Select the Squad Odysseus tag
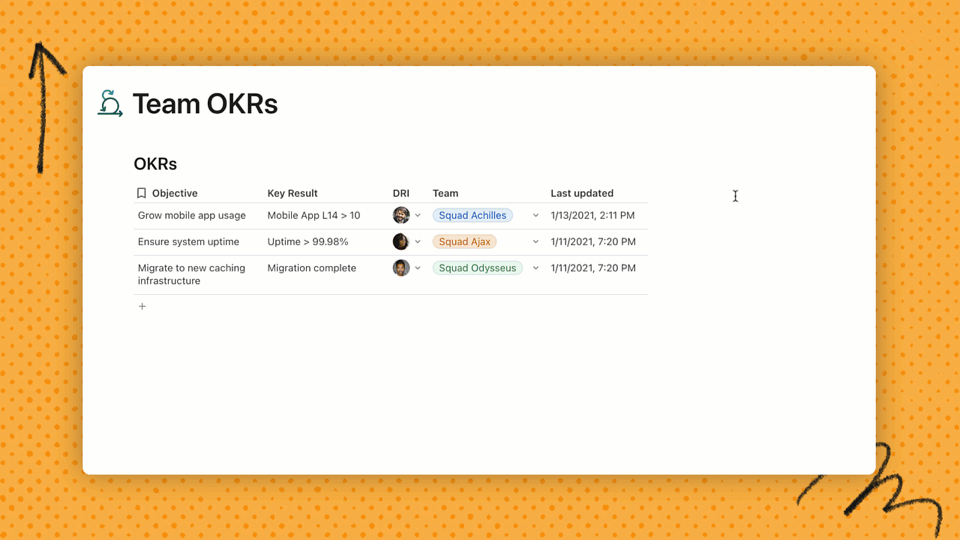This screenshot has width=960, height=540. (478, 268)
